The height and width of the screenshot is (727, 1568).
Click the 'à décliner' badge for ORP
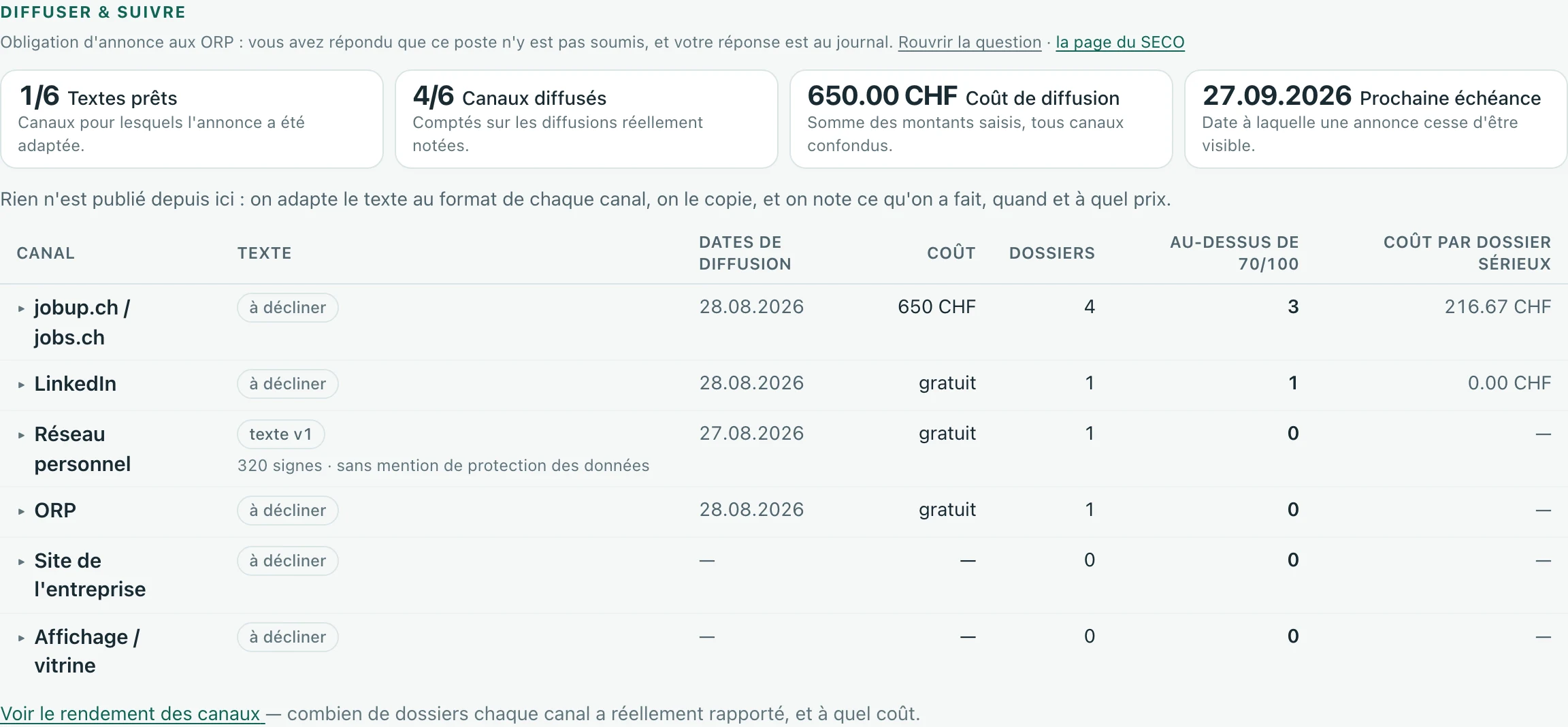288,511
